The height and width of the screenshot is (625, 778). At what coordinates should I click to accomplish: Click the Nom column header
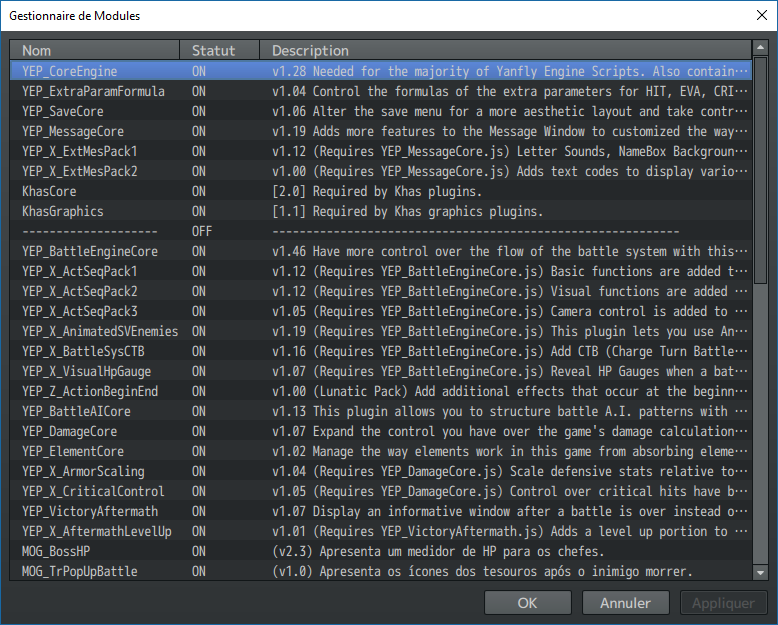[x=94, y=51]
